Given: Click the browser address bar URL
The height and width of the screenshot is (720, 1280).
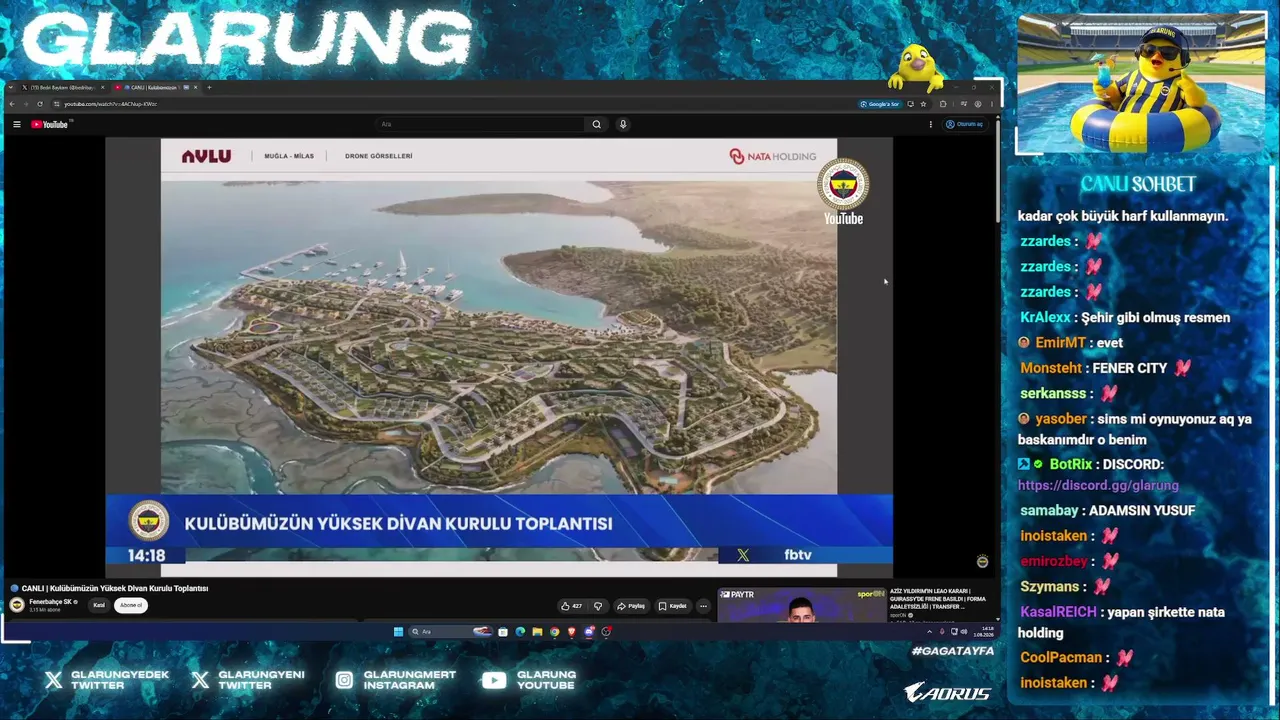Looking at the screenshot, I should pyautogui.click(x=111, y=104).
